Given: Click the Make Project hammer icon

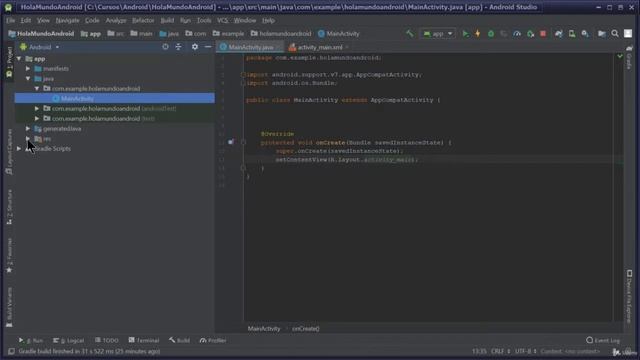Looking at the screenshot, I should 409,34.
